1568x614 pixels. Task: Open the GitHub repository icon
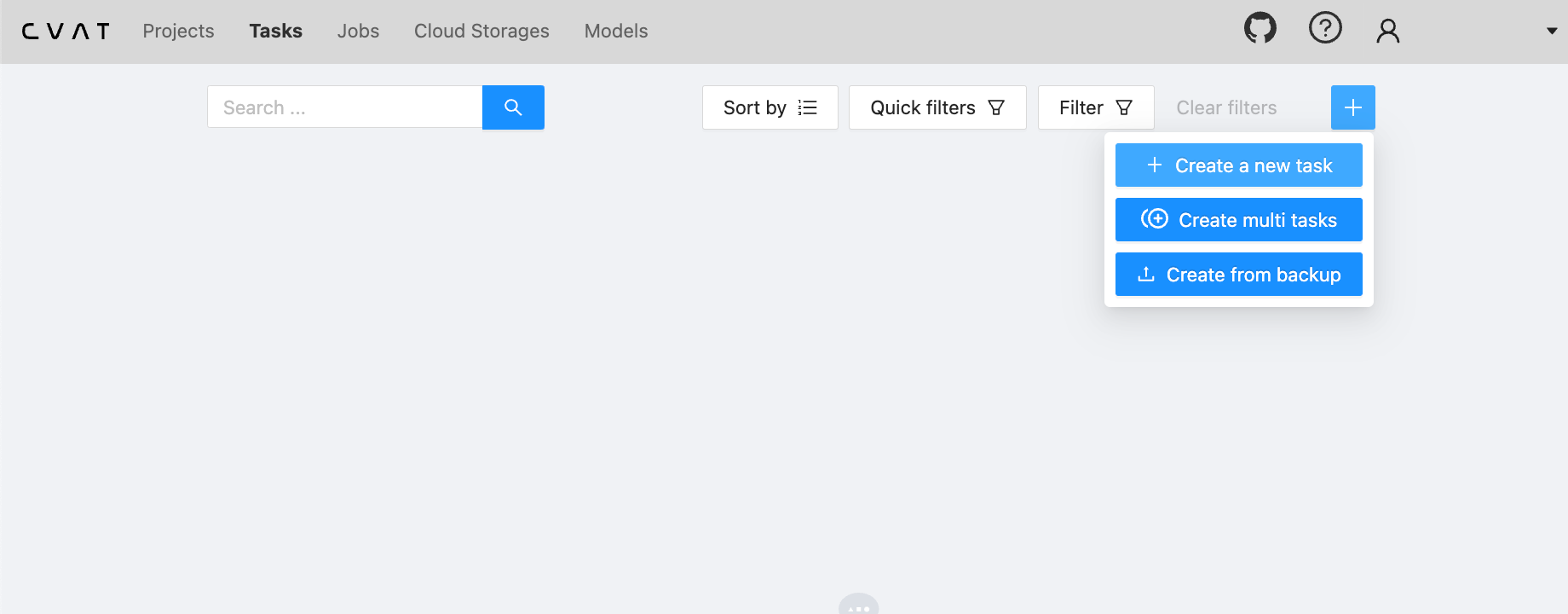1260,29
